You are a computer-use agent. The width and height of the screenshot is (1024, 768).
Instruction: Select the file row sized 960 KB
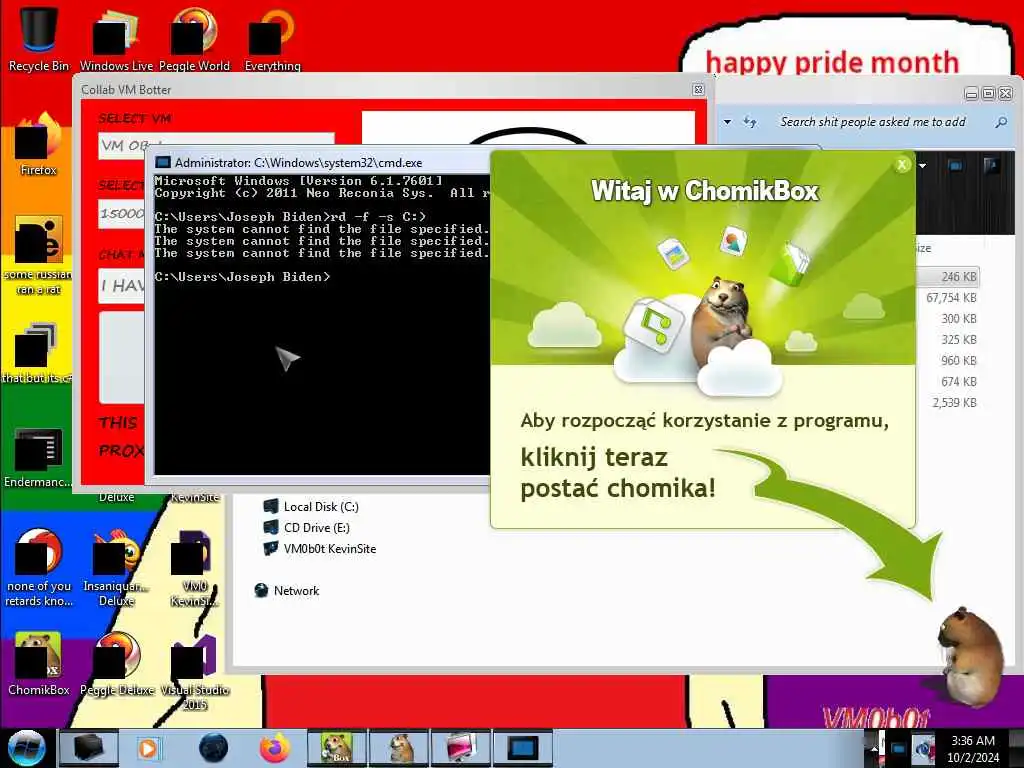948,360
